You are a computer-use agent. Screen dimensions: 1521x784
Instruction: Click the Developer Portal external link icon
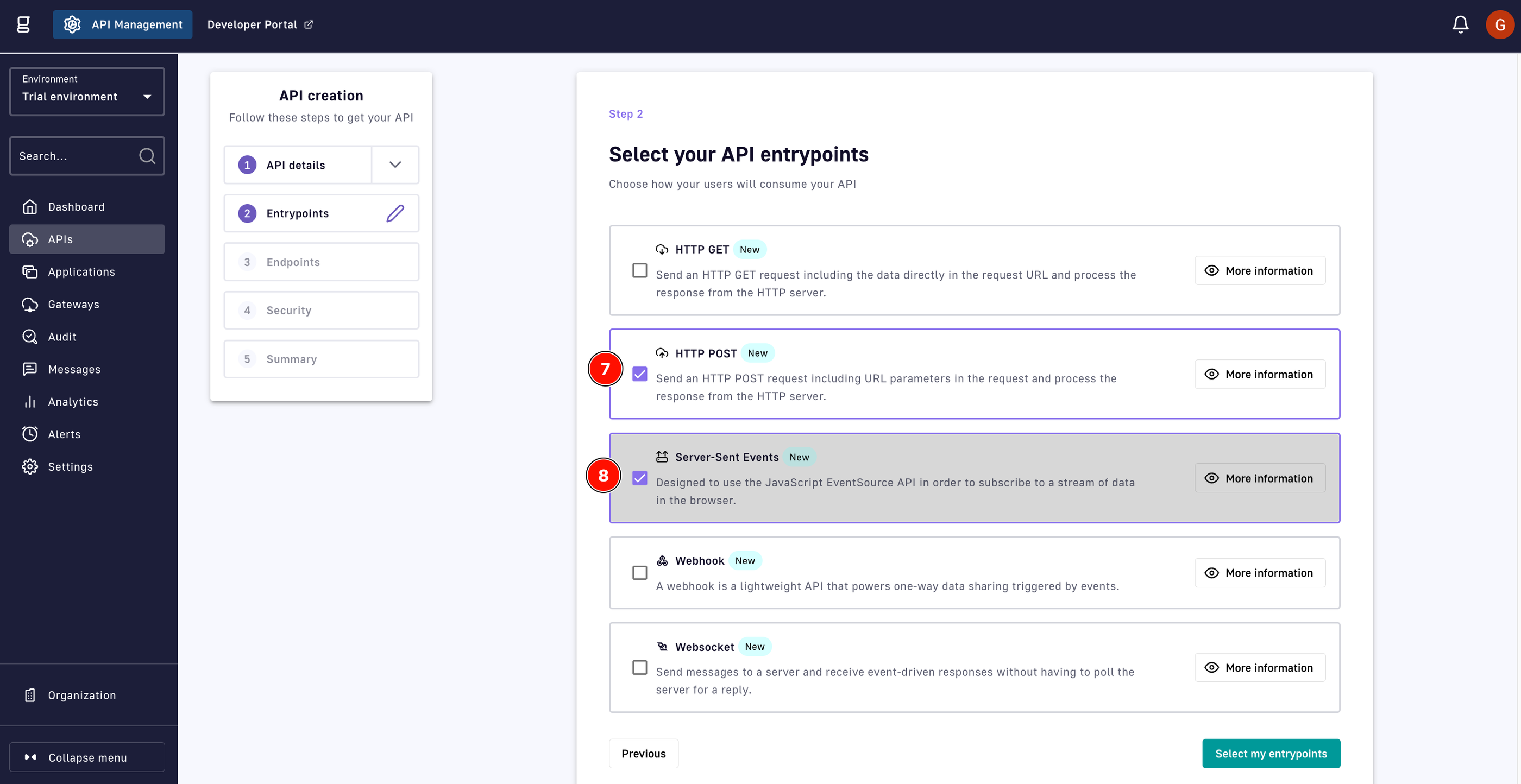(x=308, y=24)
